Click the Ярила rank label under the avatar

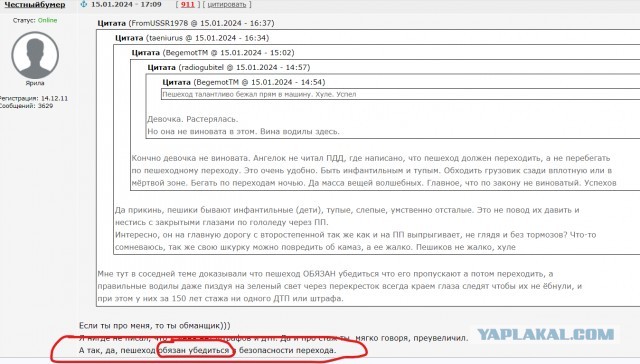[x=35, y=83]
